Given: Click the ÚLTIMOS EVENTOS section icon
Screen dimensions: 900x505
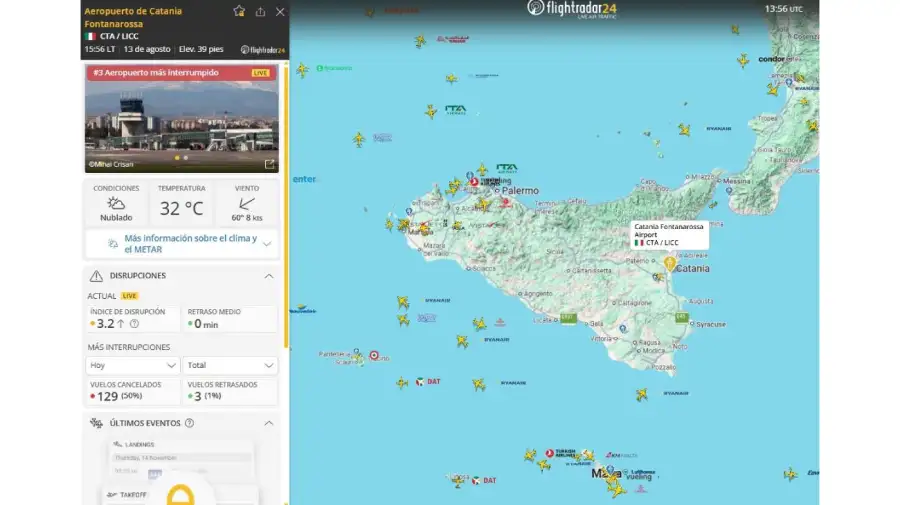Looking at the screenshot, I should (96, 423).
